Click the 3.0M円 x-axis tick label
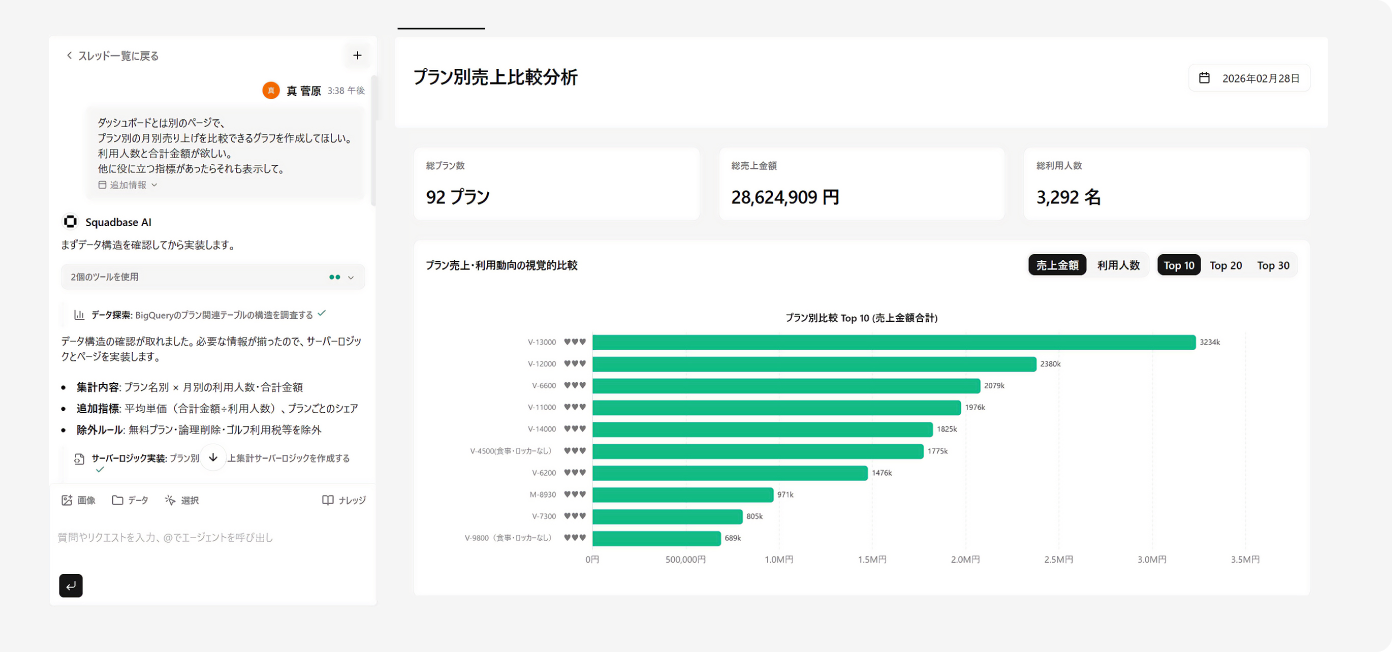Image resolution: width=1392 pixels, height=652 pixels. [1152, 560]
